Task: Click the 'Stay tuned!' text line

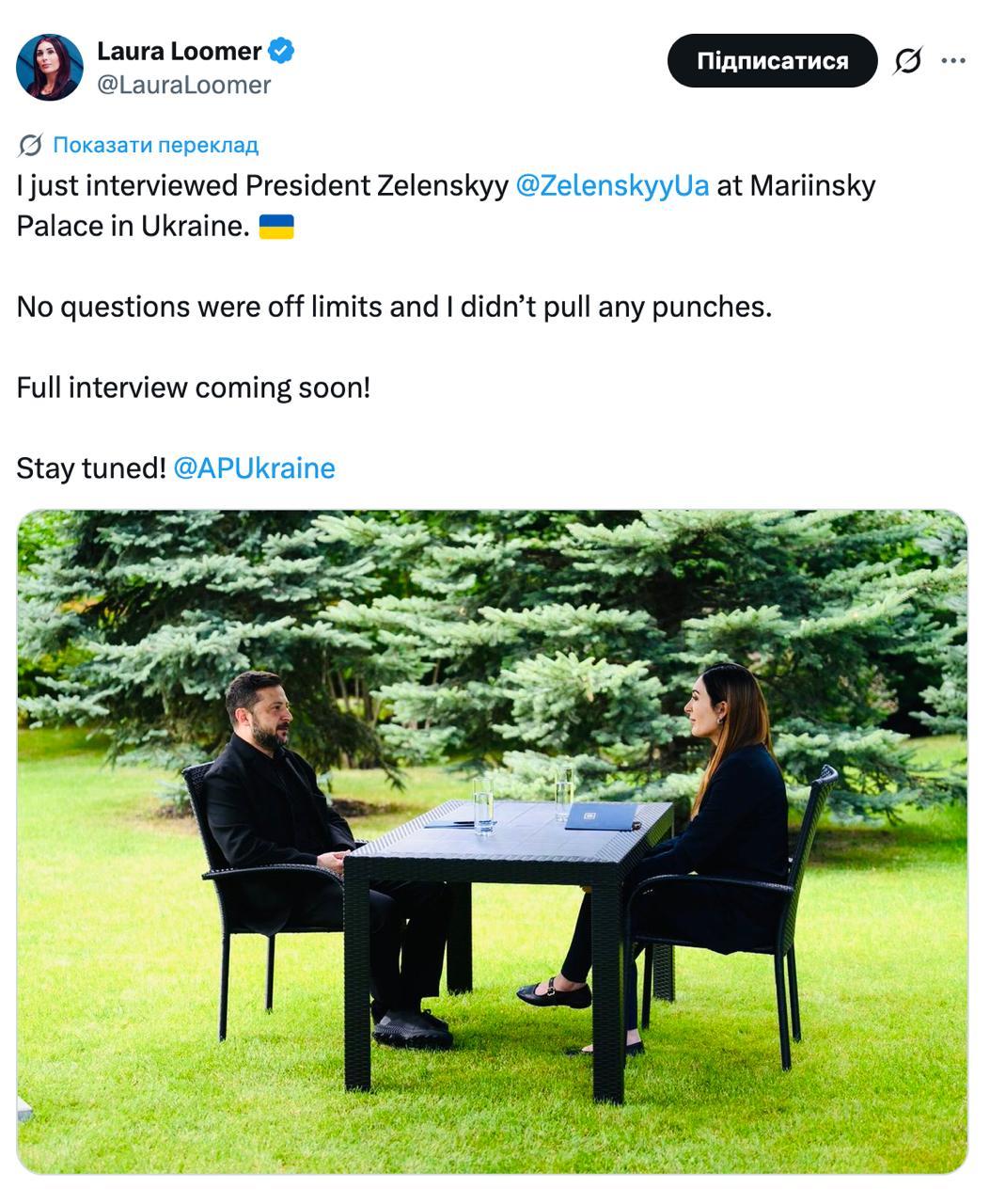Action: click(91, 468)
